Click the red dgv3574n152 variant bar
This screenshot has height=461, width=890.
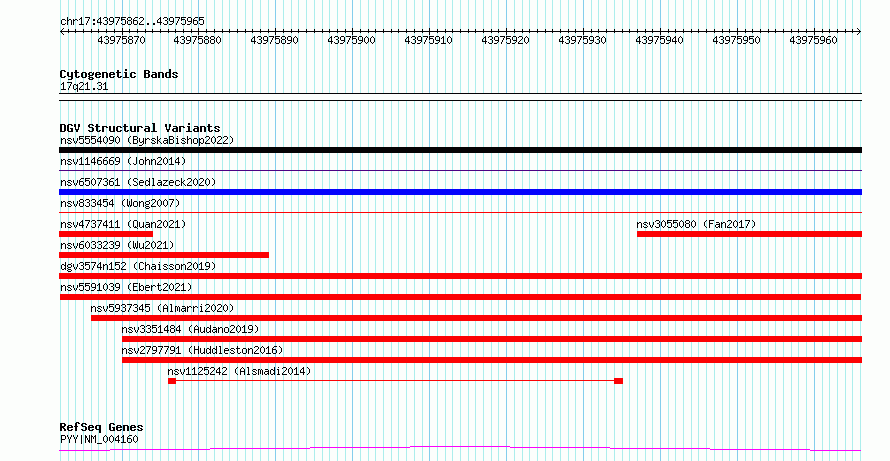coord(460,276)
